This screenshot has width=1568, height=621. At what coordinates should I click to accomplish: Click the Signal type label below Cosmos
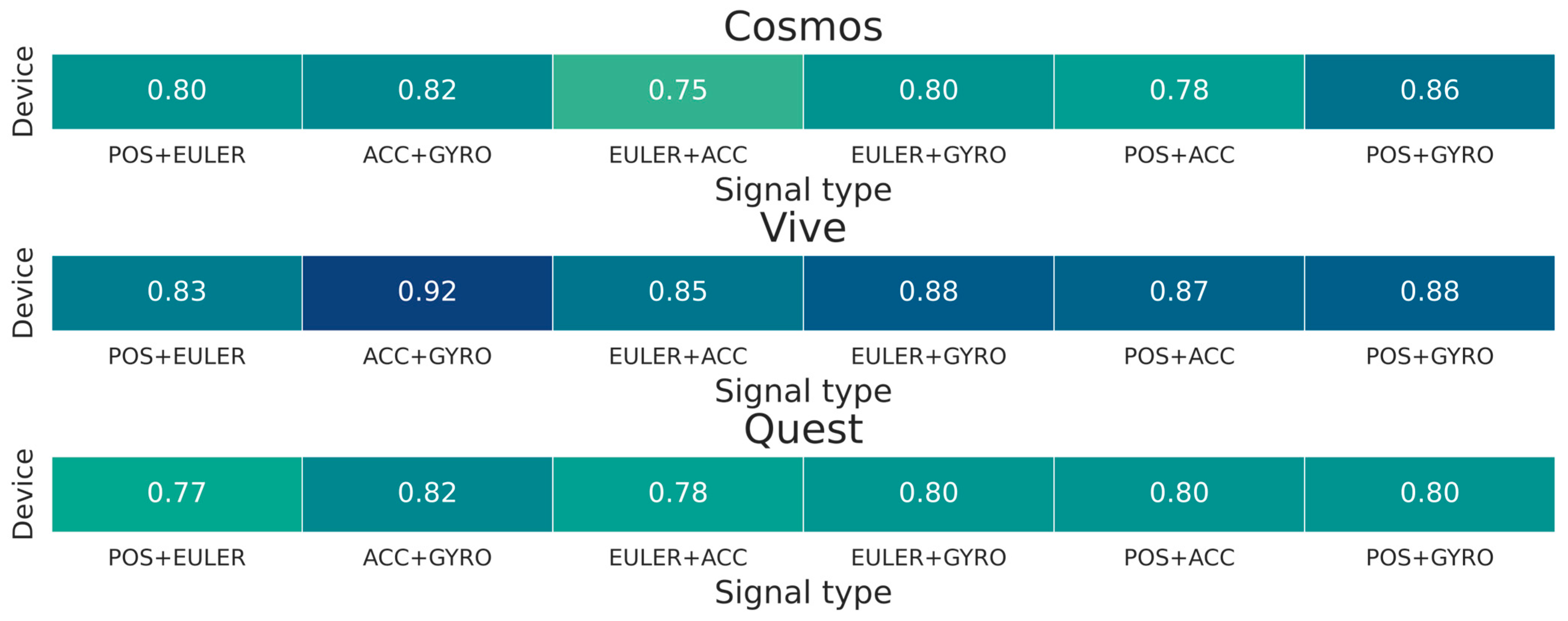click(803, 190)
